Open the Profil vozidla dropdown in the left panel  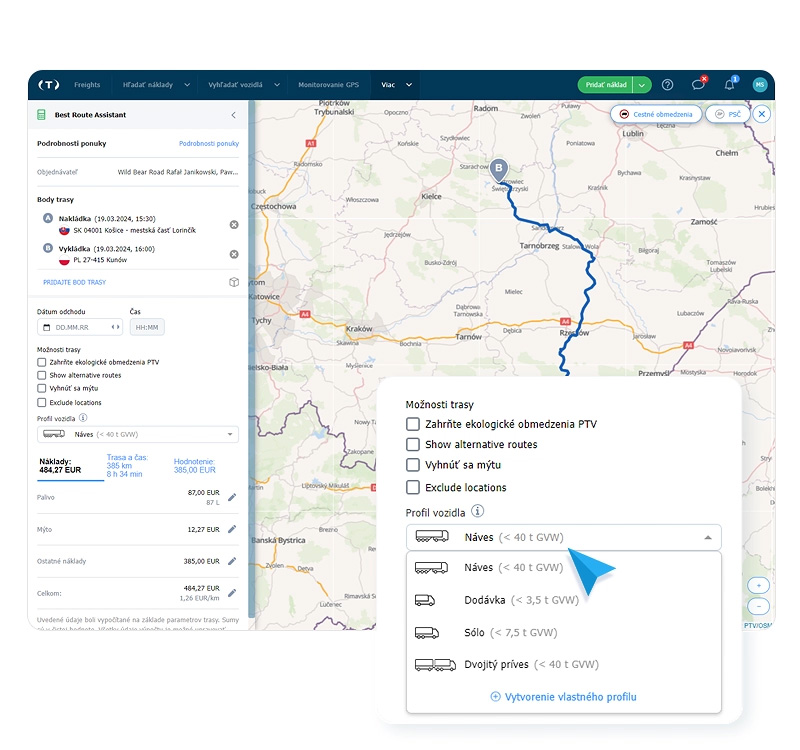tap(138, 434)
